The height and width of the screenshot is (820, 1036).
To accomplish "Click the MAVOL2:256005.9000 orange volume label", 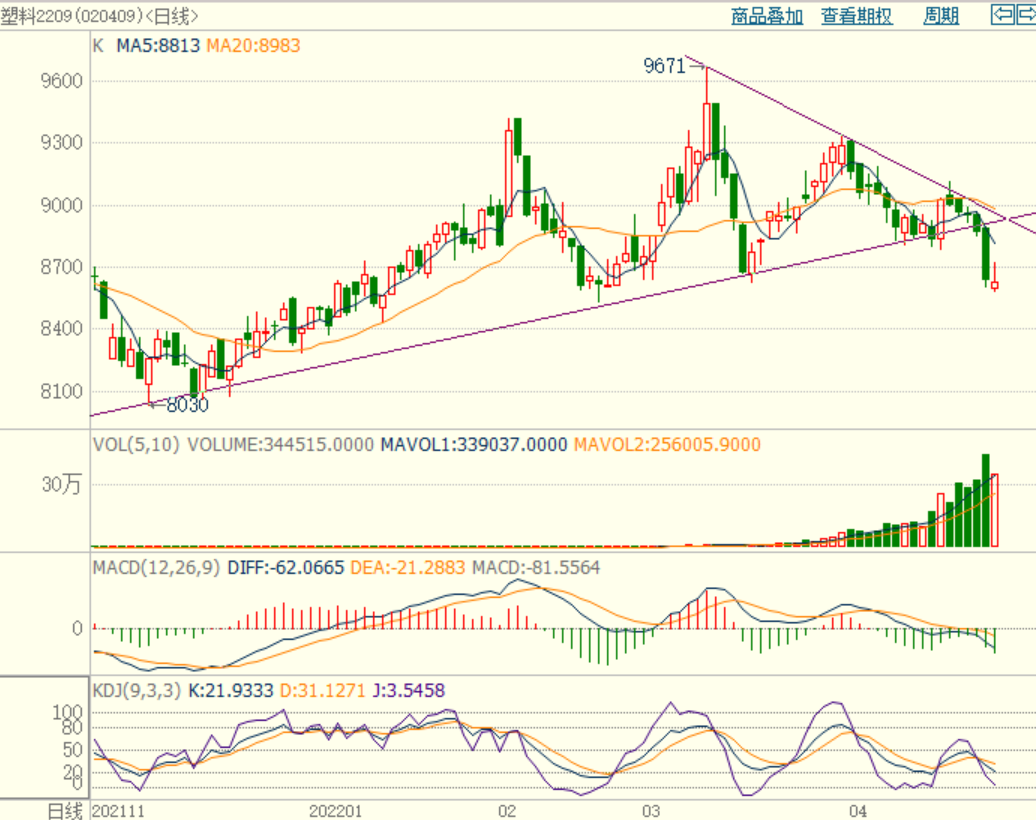I will [666, 445].
